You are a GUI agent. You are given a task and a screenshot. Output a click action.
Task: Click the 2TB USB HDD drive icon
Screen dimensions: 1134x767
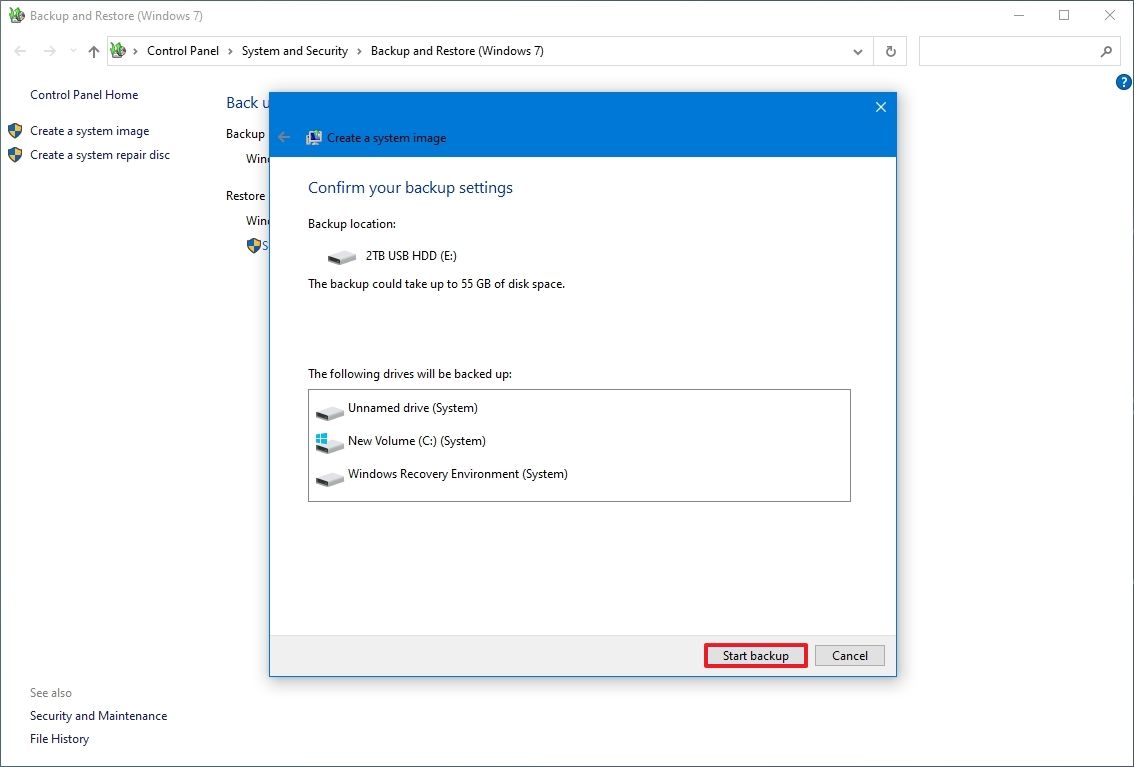click(341, 257)
